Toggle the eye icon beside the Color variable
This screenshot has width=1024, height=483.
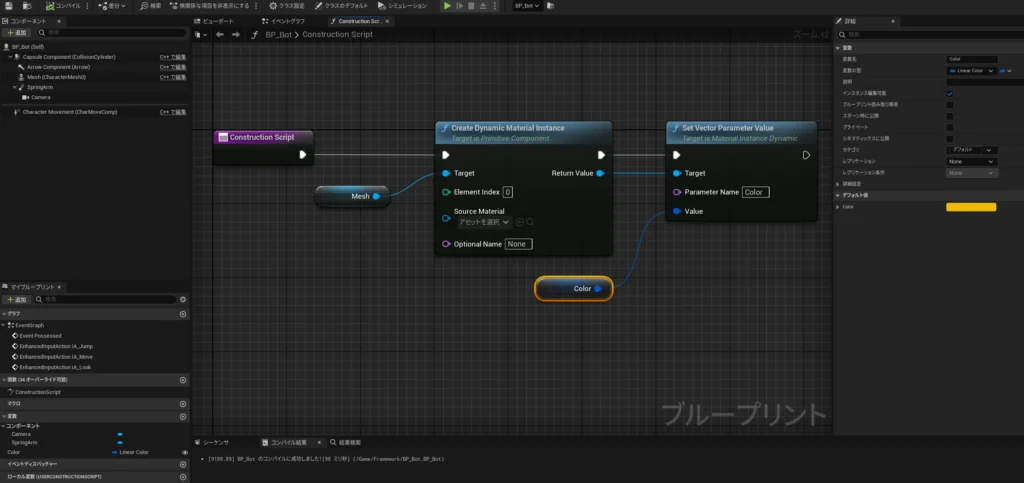[x=184, y=452]
